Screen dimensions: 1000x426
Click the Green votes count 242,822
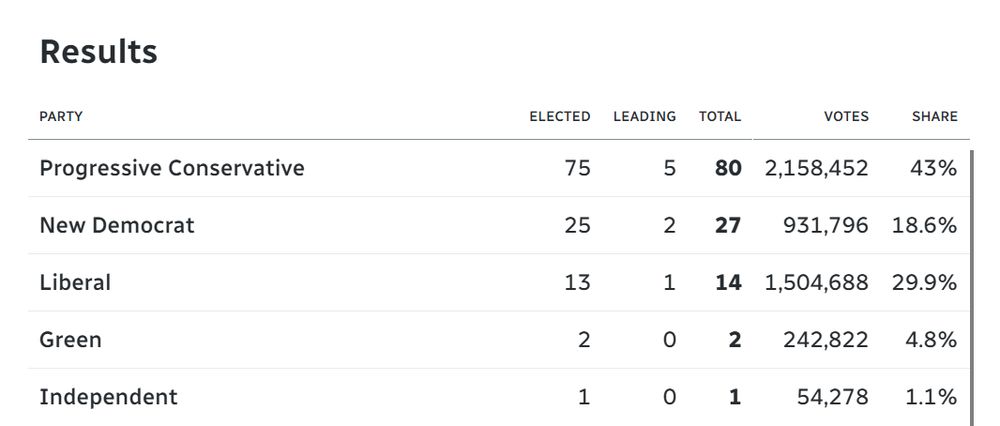click(x=826, y=340)
